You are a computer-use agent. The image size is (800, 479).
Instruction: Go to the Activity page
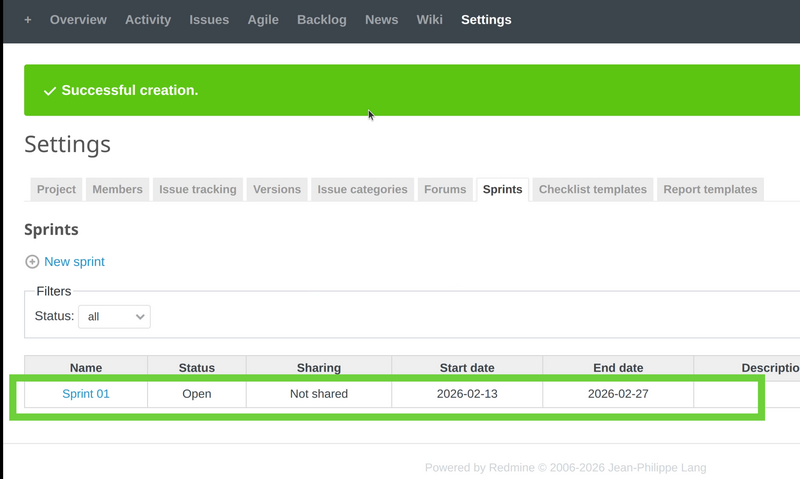148,20
